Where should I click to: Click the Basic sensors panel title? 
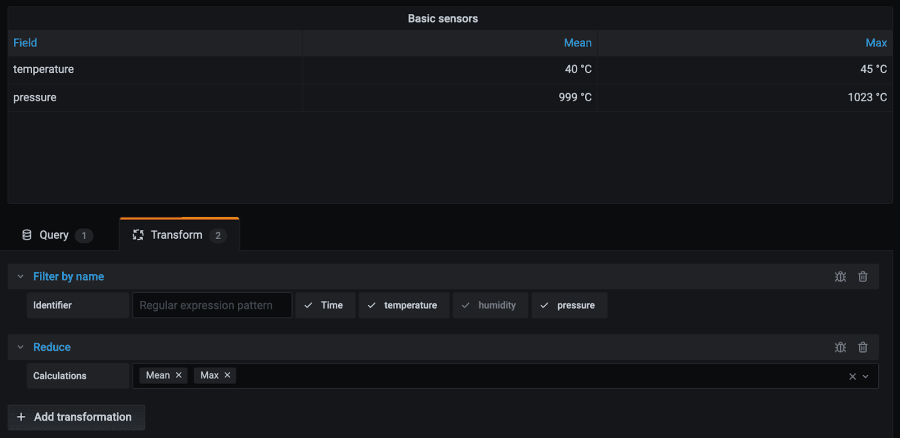coord(443,18)
